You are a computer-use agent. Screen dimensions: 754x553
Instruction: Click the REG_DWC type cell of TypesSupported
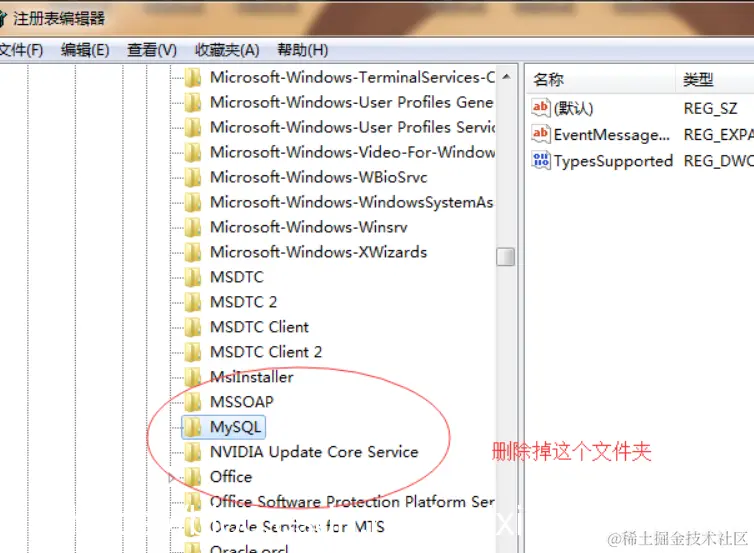click(x=718, y=161)
